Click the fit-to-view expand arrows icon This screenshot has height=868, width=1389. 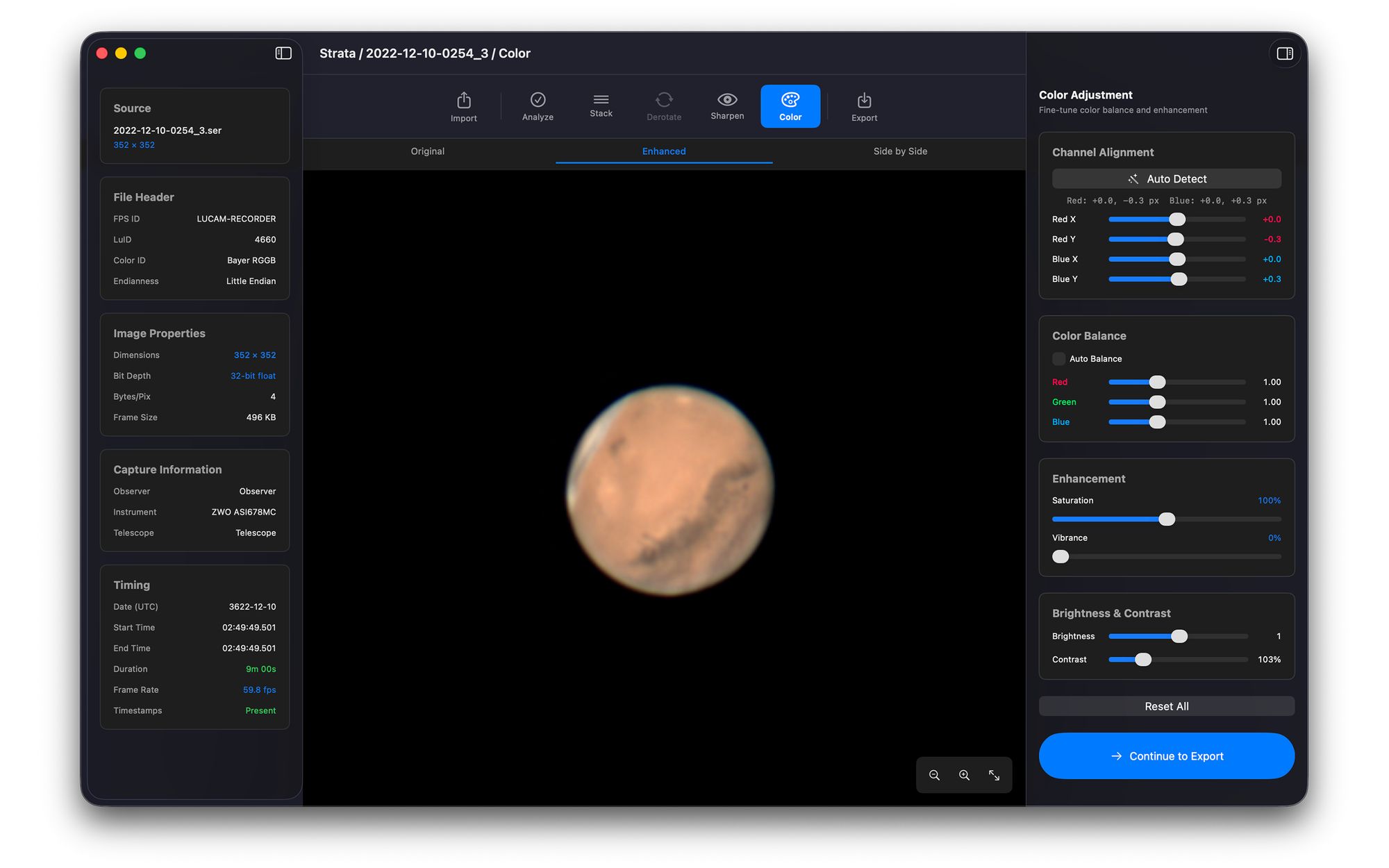point(994,775)
